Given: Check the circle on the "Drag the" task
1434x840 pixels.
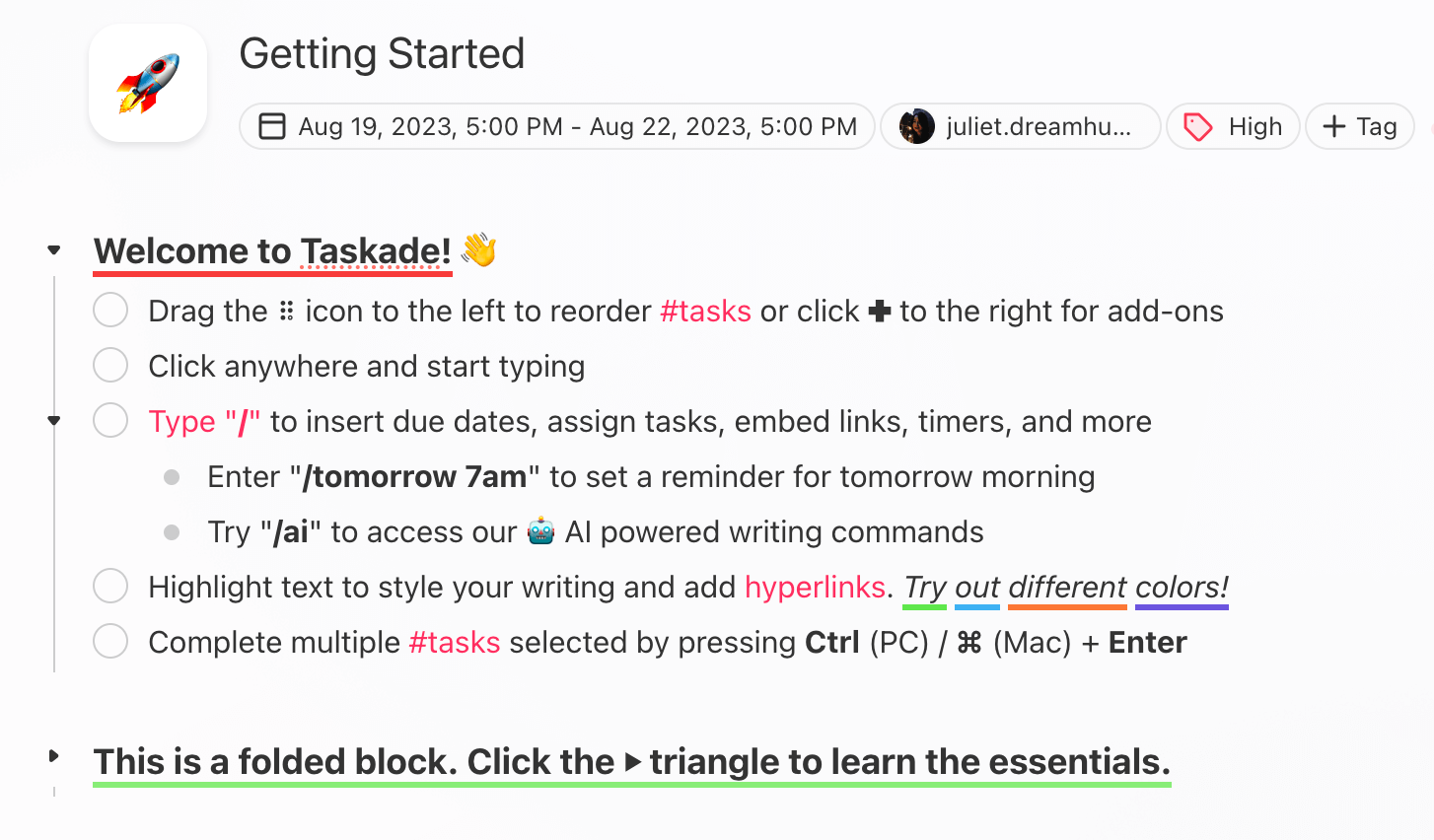Looking at the screenshot, I should pyautogui.click(x=110, y=310).
